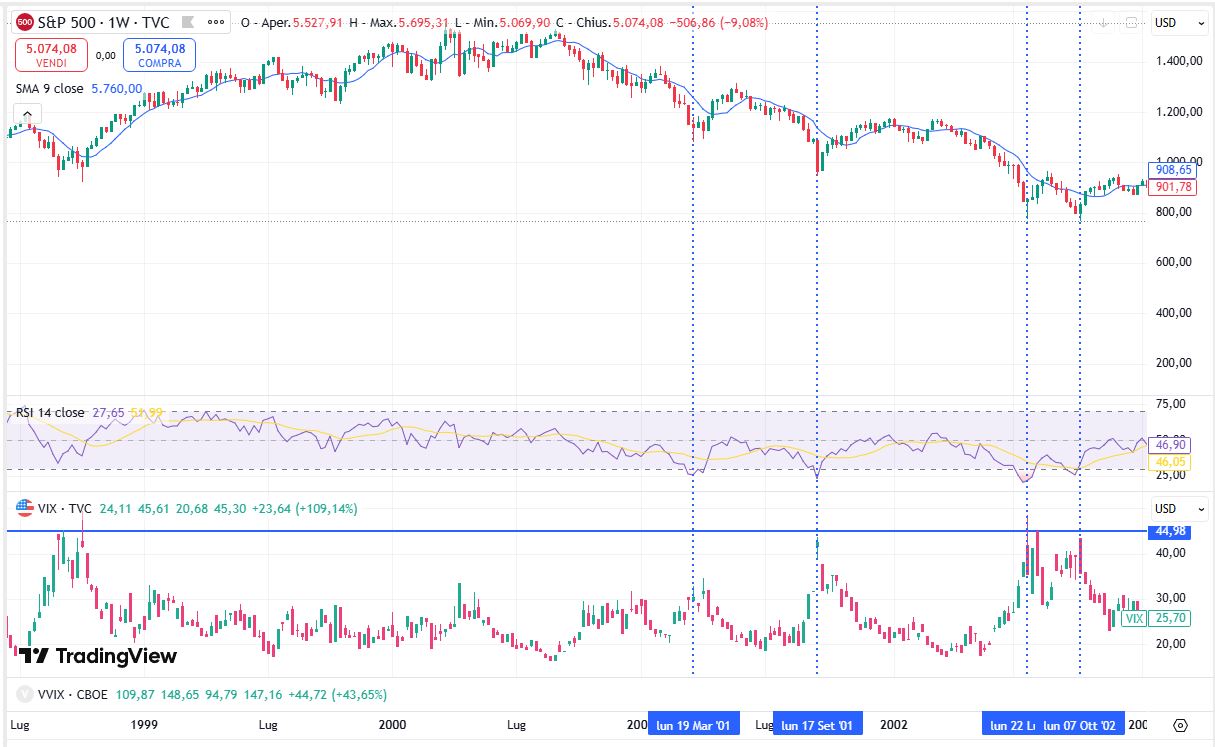
Task: Click the red S&P 500 symbol logo
Action: pyautogui.click(x=25, y=21)
